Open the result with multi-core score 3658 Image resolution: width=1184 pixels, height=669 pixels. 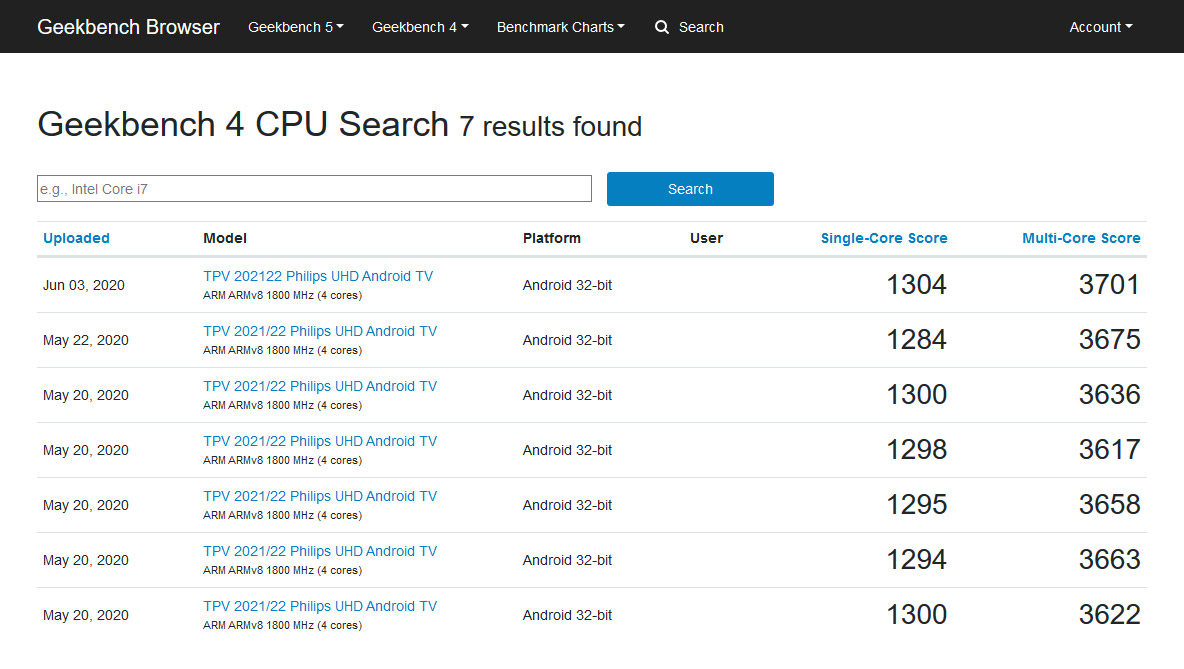(x=320, y=496)
